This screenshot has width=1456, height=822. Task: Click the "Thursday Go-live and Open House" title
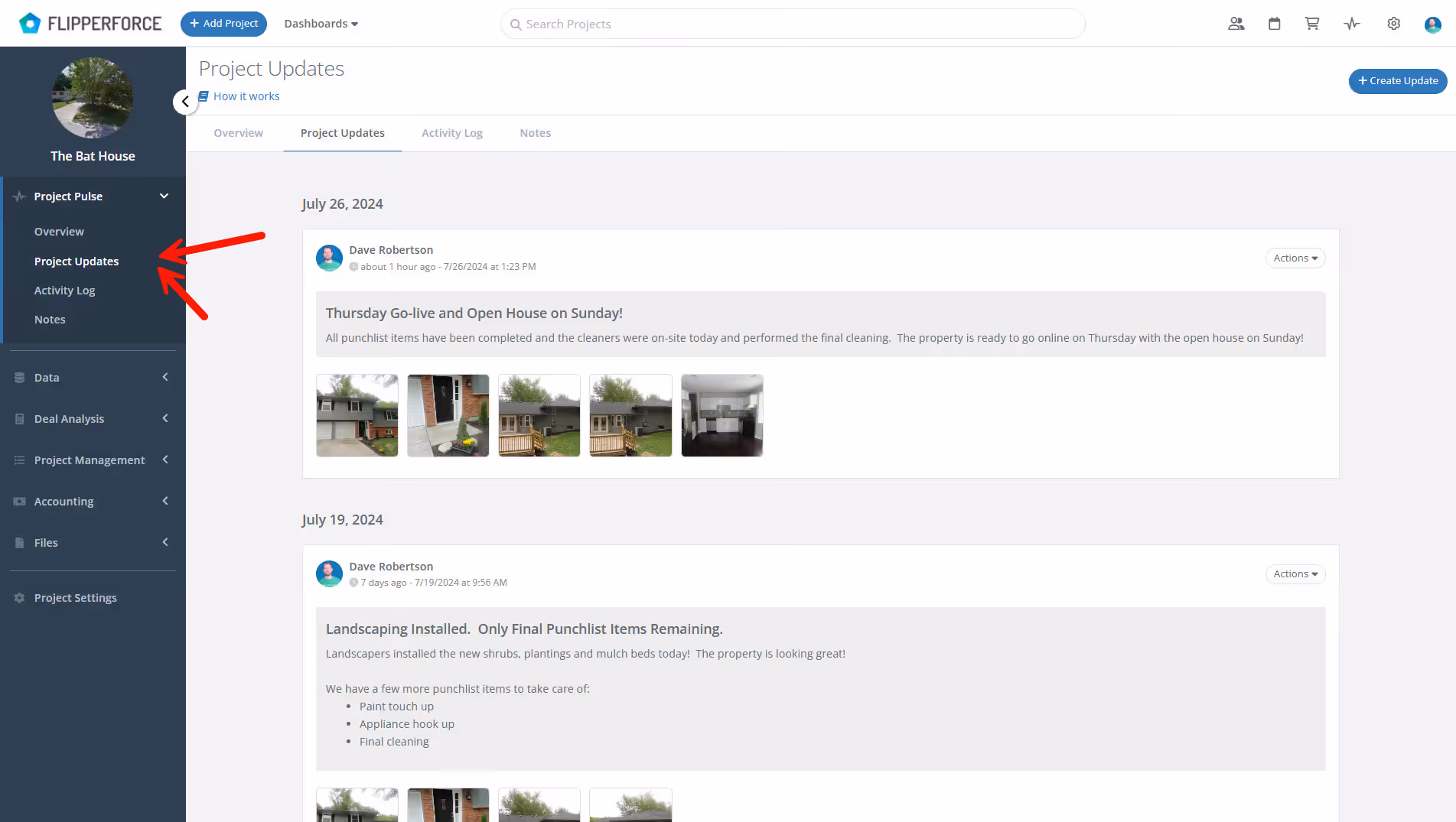click(474, 314)
